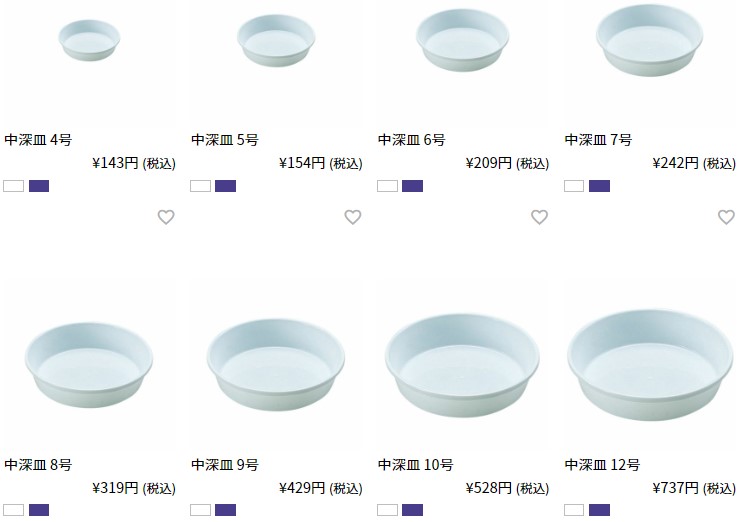Select white color swatch for 中深皿 4号
The width and height of the screenshot is (741, 522).
click(14, 186)
